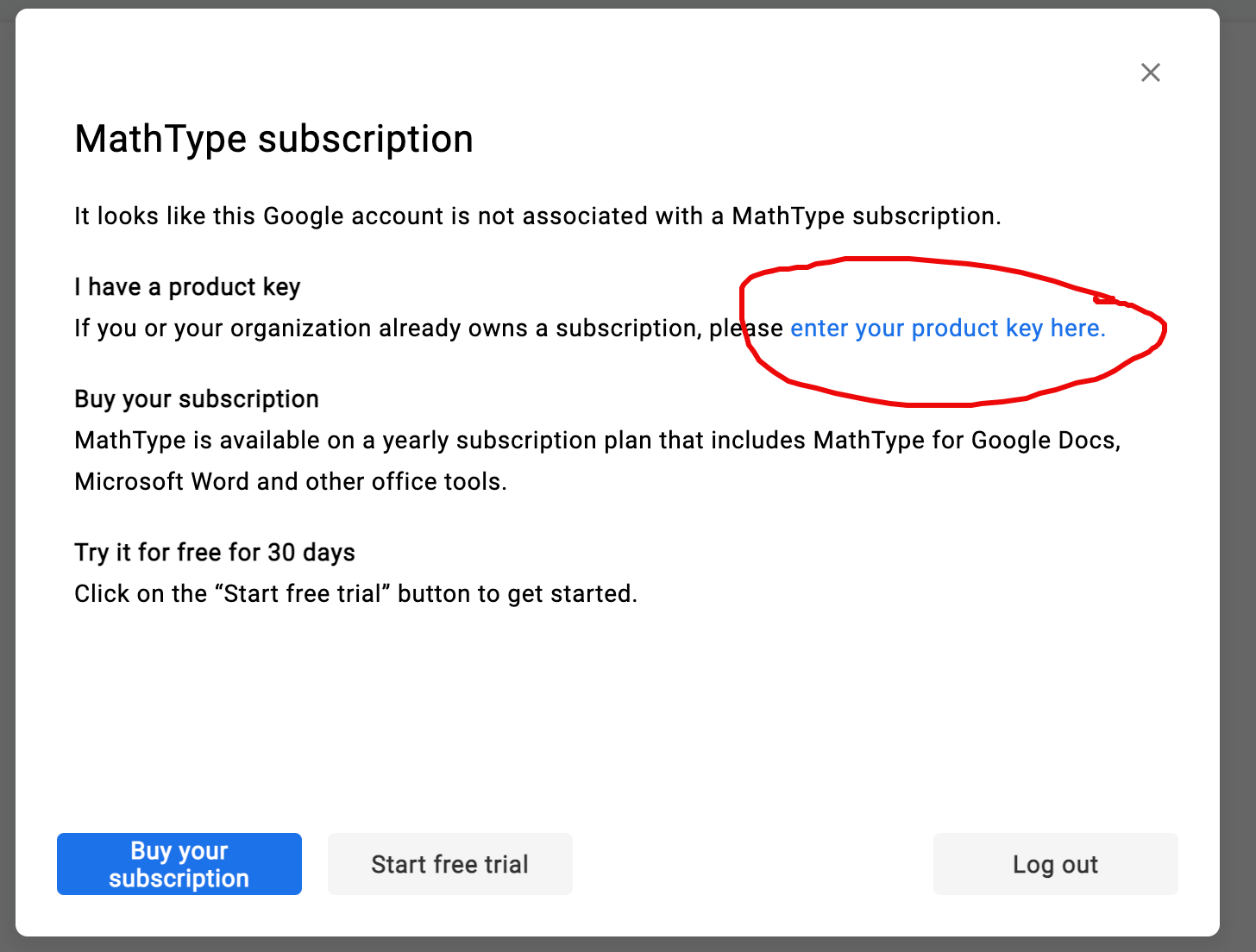
Task: Click the 'I have a product key' heading
Action: click(187, 287)
